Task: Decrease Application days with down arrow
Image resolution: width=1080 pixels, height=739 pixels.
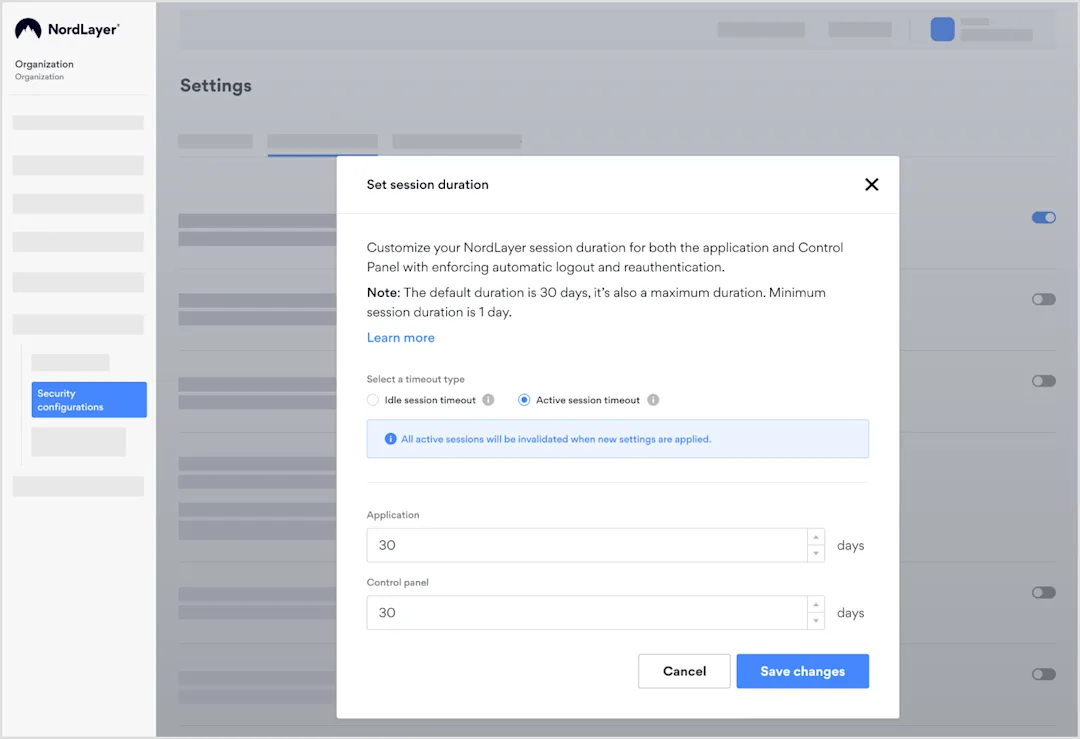Action: click(x=816, y=553)
